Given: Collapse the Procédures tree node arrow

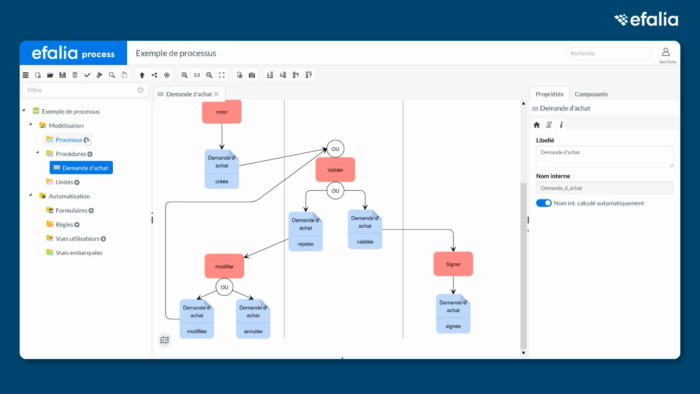Looking at the screenshot, I should coord(38,153).
